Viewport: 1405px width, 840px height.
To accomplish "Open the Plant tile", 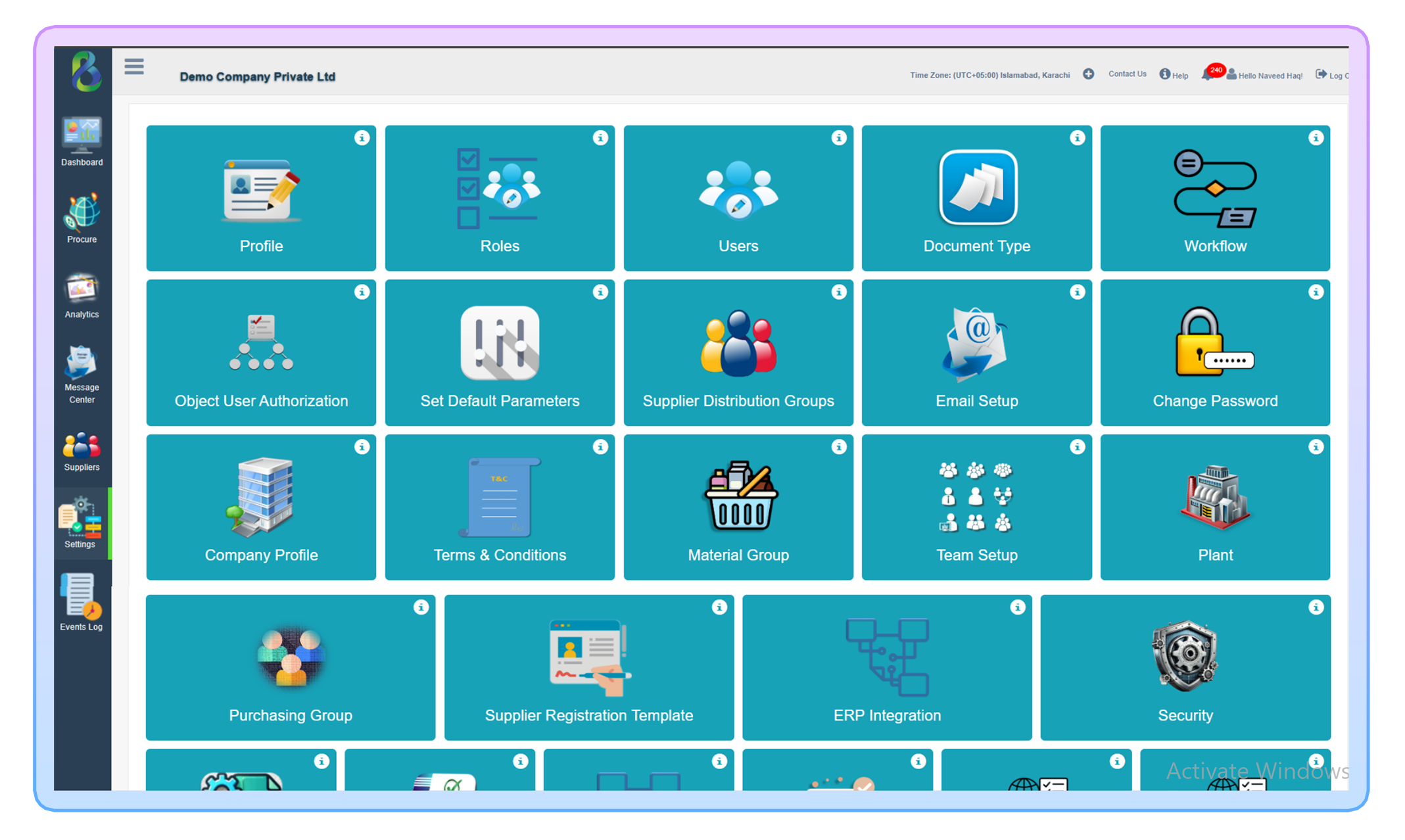I will point(1214,507).
